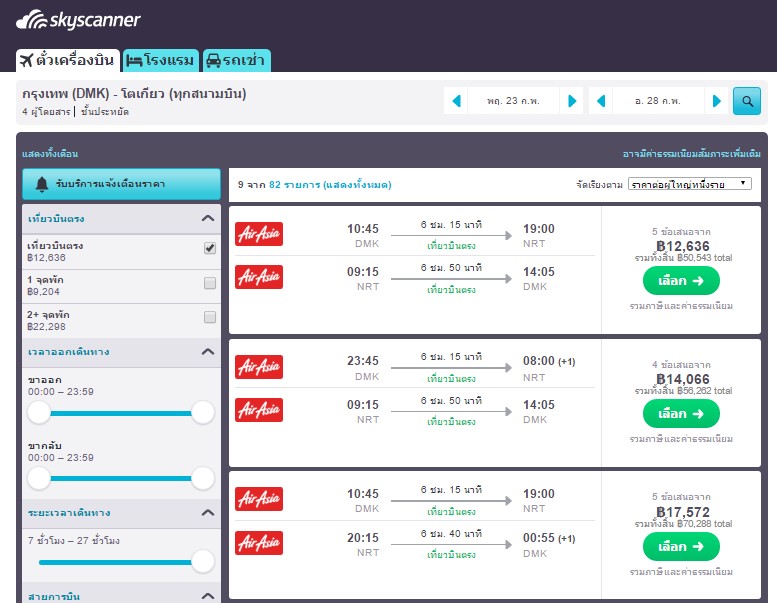Click the return time slider left handle

pyautogui.click(x=39, y=478)
